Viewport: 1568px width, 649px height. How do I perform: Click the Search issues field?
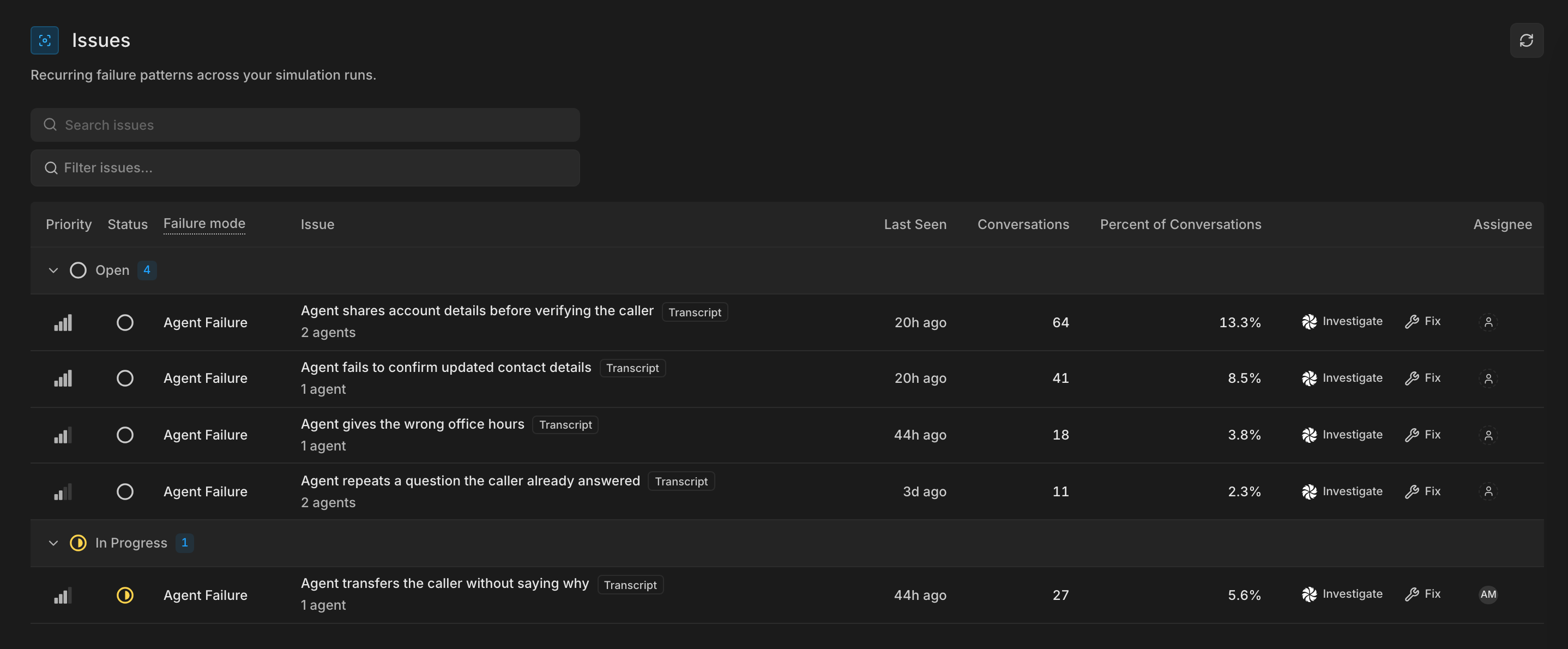[305, 125]
